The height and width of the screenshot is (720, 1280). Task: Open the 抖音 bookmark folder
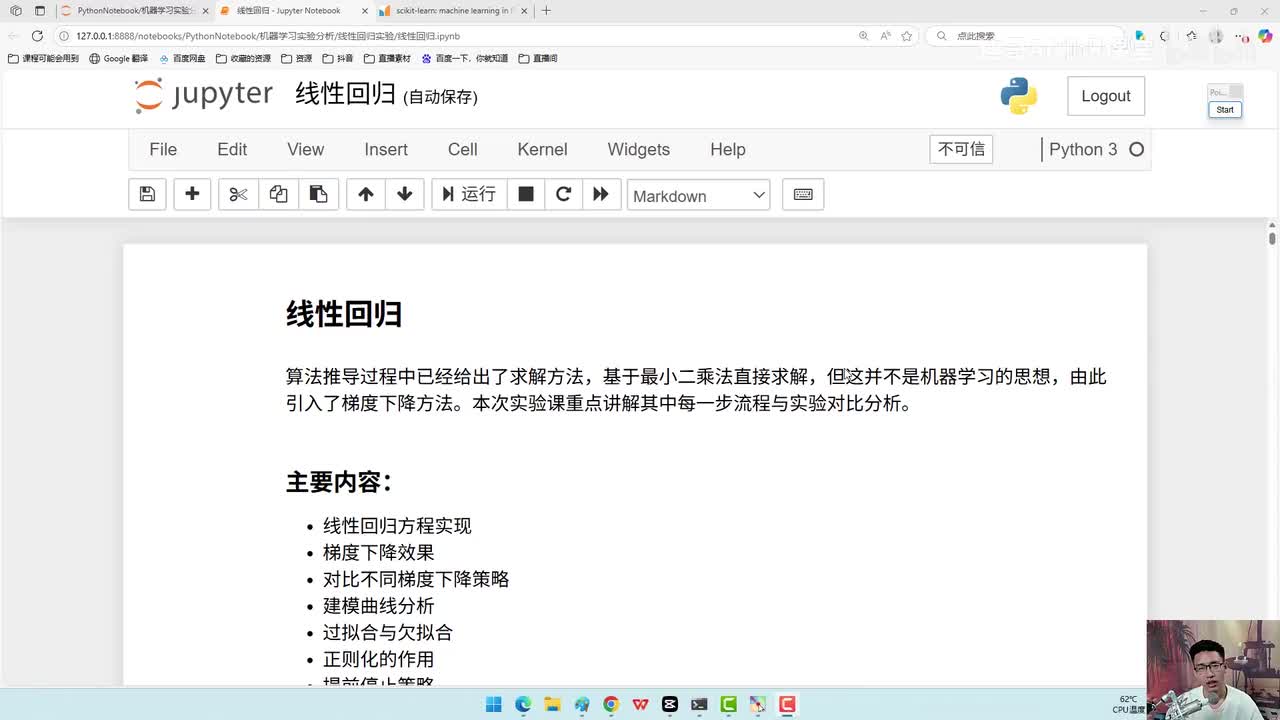(338, 58)
